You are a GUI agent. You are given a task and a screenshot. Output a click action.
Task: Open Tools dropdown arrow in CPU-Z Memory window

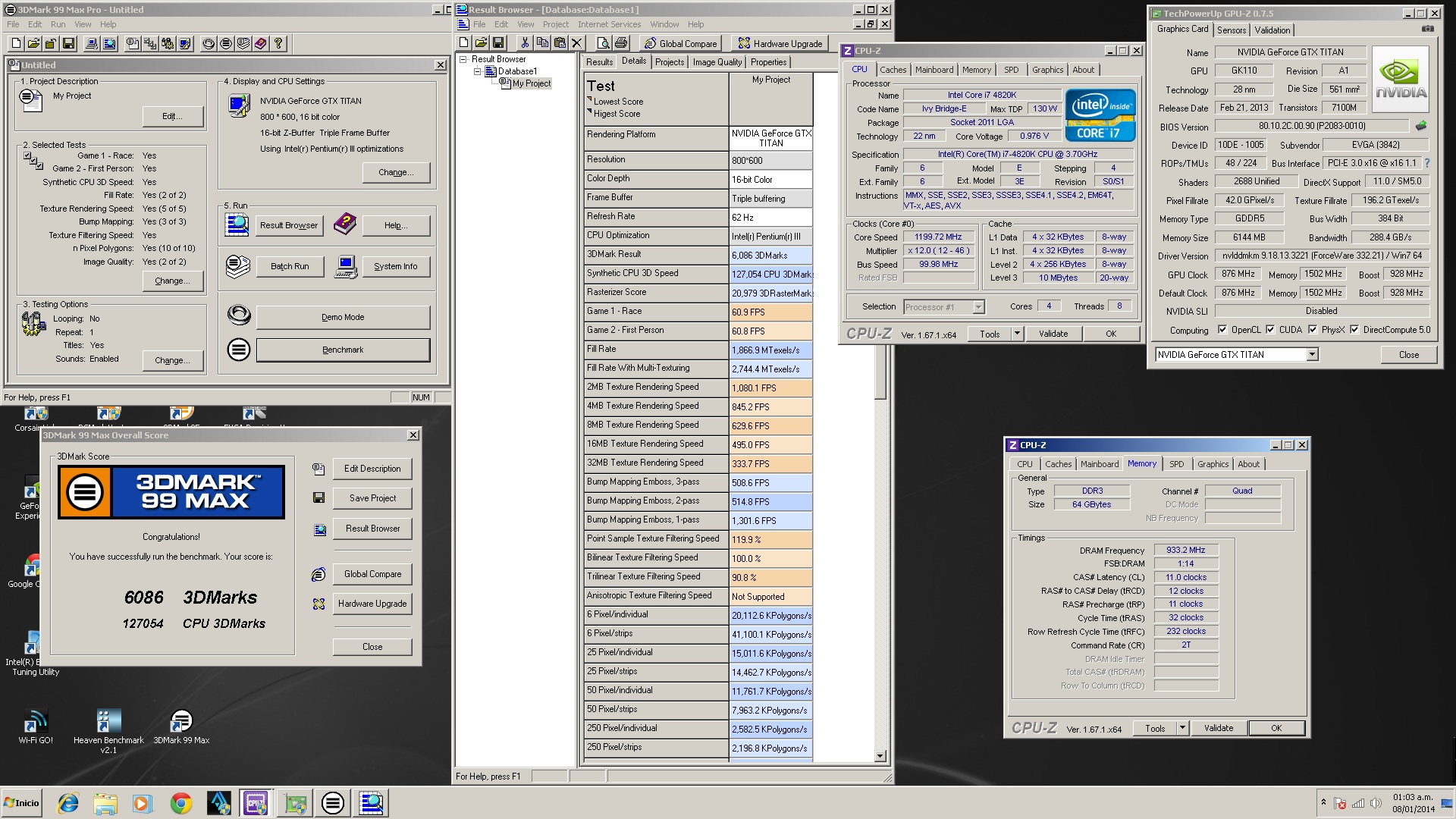click(x=1181, y=728)
